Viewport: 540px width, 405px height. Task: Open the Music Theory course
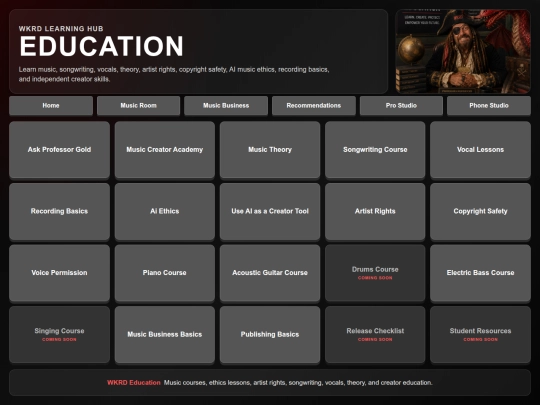(270, 149)
